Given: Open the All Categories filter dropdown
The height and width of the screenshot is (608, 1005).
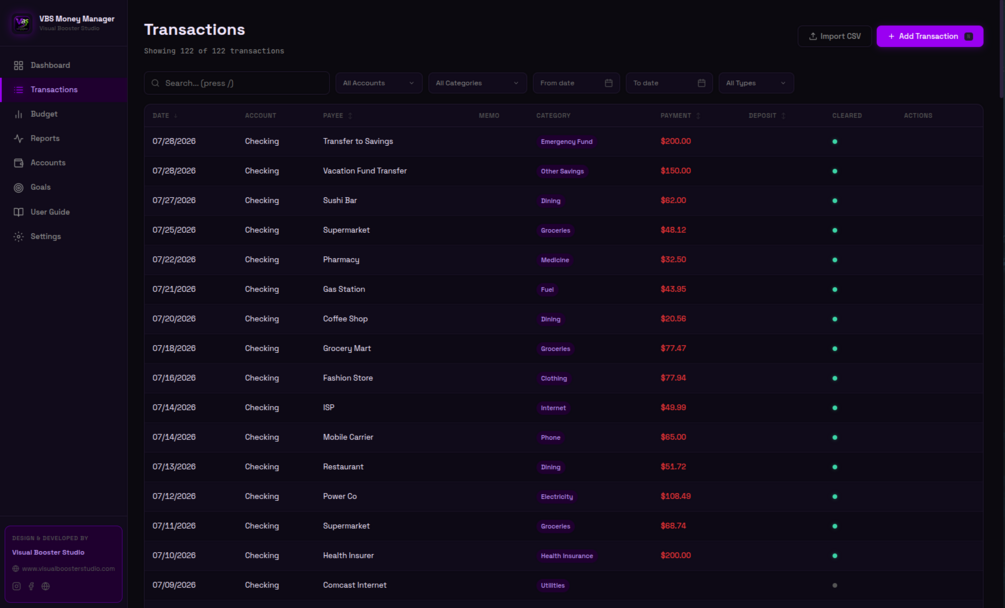Looking at the screenshot, I should coord(478,83).
